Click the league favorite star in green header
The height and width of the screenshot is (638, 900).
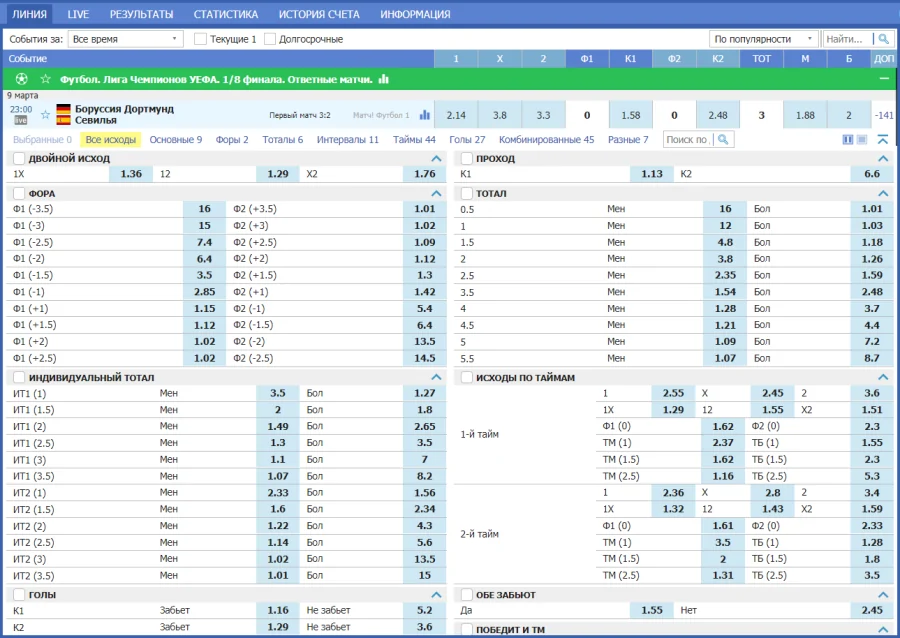click(x=46, y=79)
